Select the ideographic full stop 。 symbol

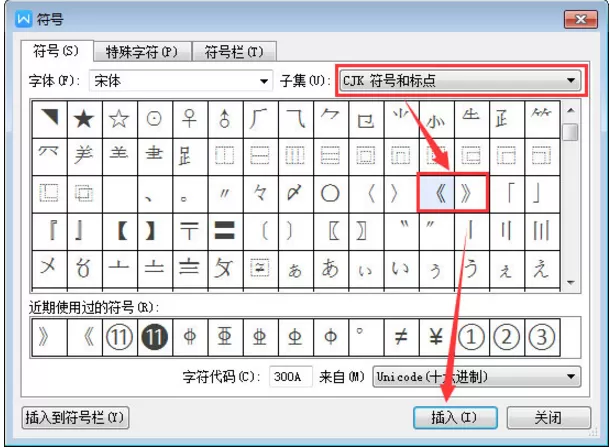[190, 193]
